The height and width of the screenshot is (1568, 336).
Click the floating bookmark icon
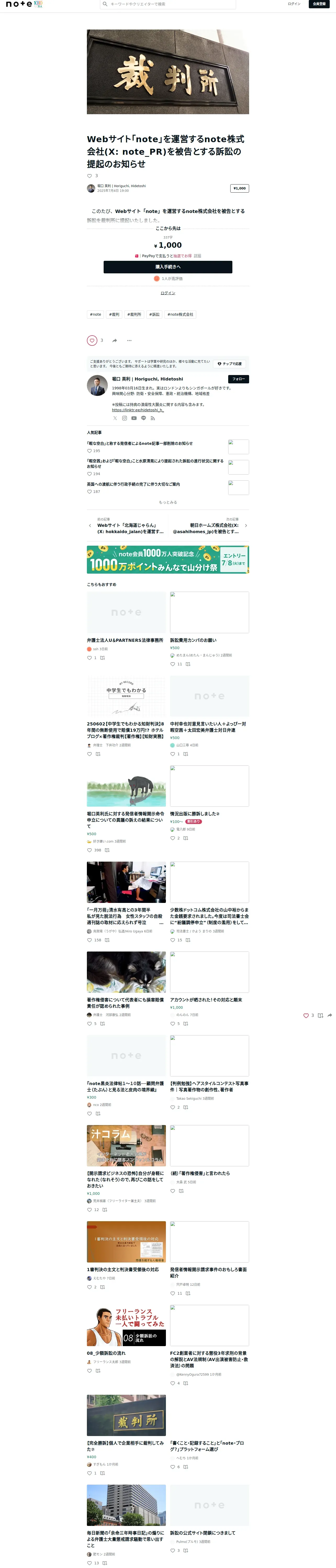(320, 1015)
